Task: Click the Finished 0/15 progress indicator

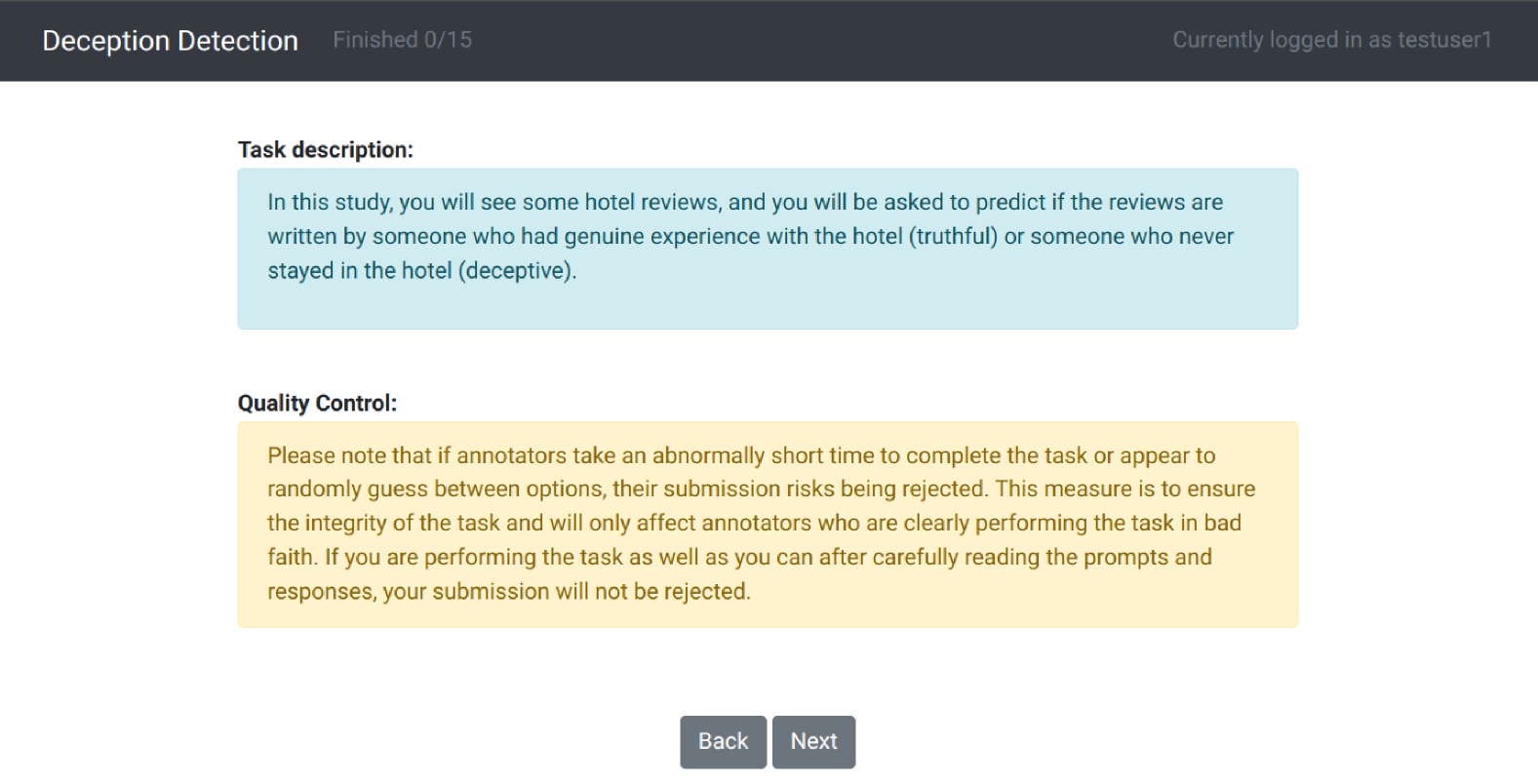Action: click(x=402, y=40)
